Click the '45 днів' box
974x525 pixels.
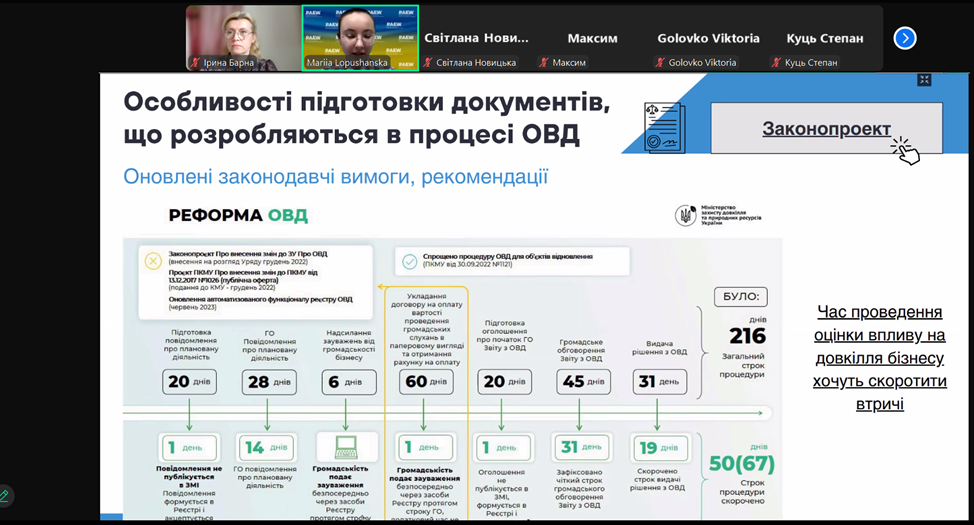(583, 381)
